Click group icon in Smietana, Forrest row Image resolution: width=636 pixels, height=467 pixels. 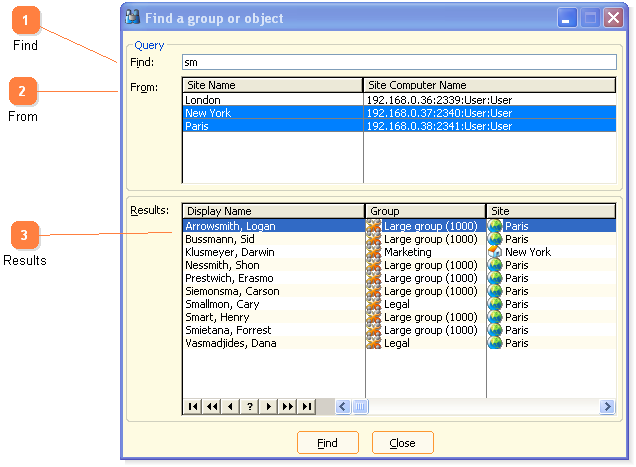pos(374,330)
